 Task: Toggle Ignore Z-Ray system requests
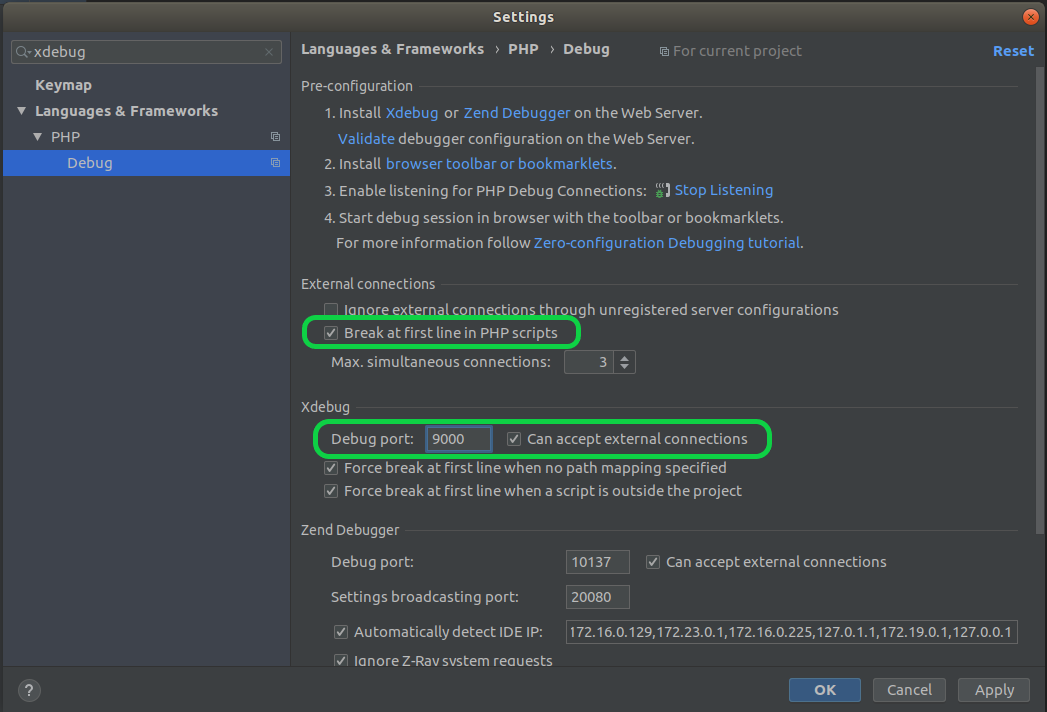click(x=341, y=661)
